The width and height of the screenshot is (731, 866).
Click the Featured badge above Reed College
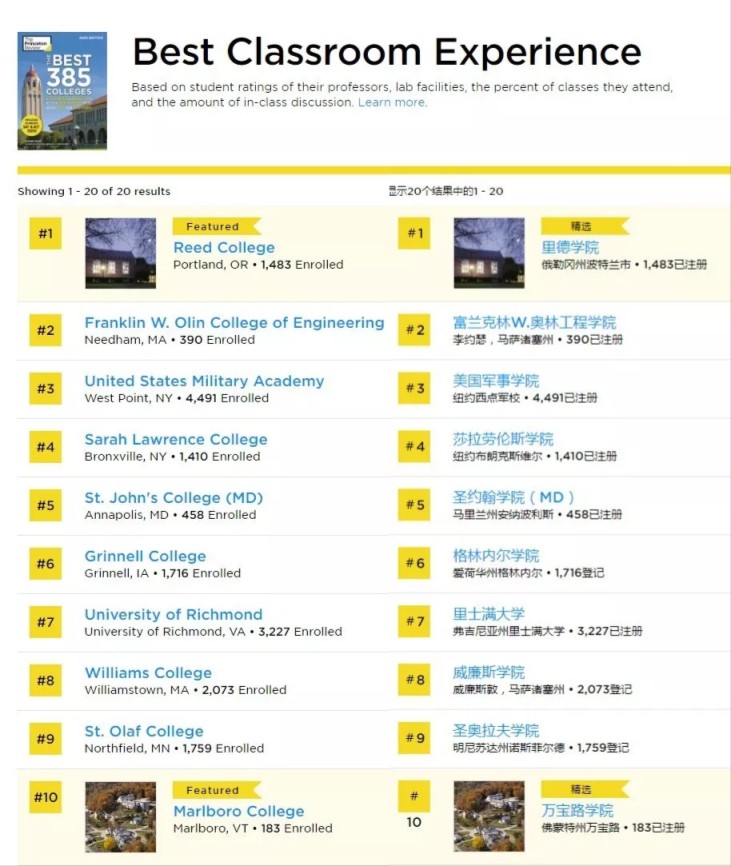click(x=216, y=226)
